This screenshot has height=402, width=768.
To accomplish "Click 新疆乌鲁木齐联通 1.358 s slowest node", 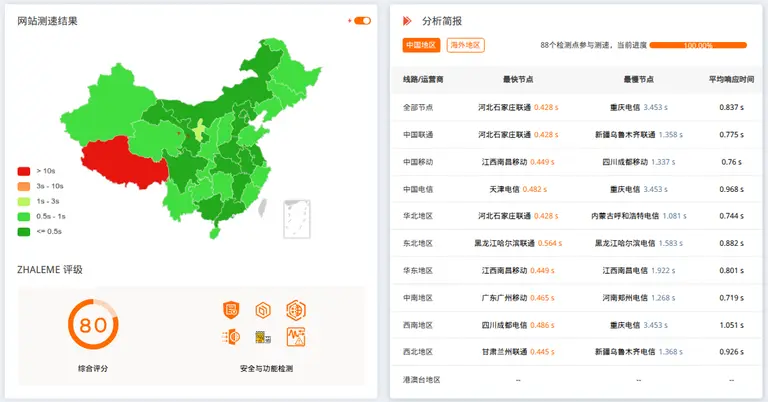I will click(x=639, y=135).
